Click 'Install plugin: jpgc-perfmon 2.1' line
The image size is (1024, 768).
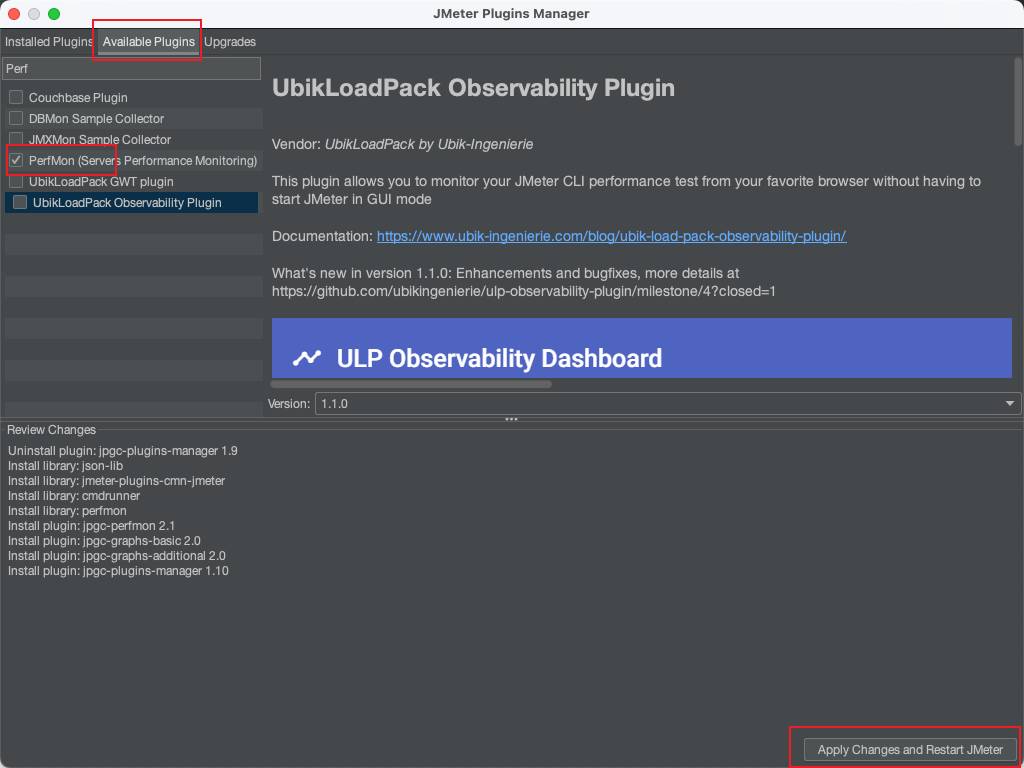(91, 526)
